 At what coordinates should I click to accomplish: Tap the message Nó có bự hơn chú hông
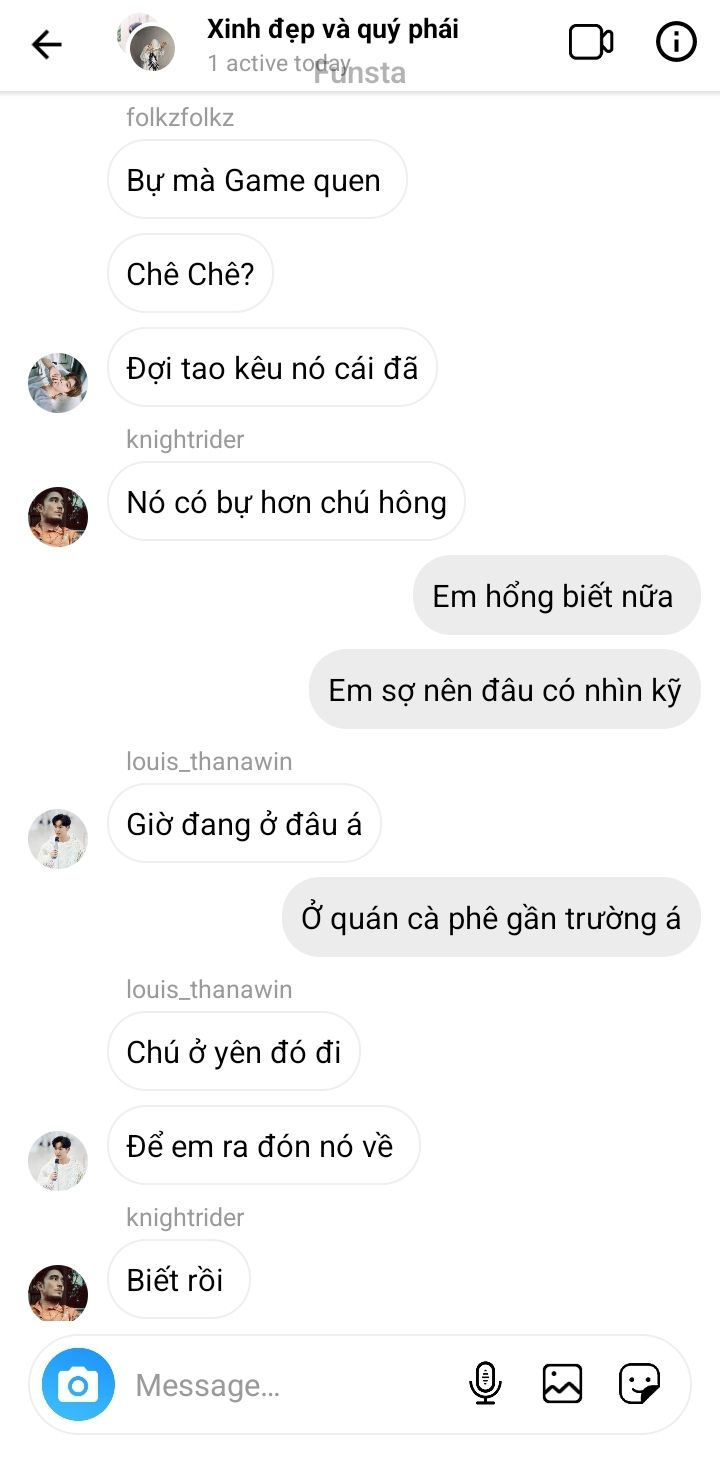tap(286, 502)
